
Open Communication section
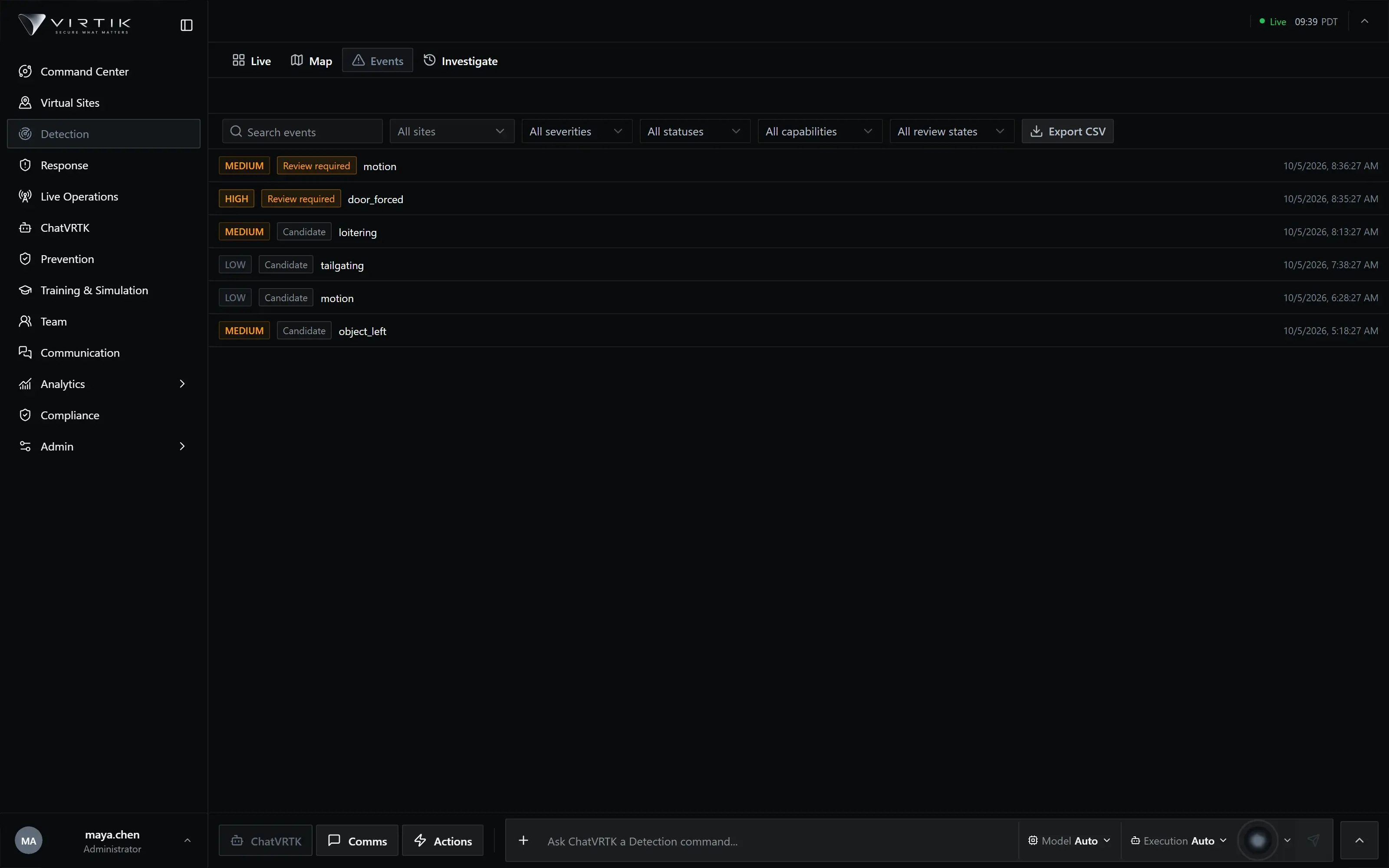coord(103,353)
